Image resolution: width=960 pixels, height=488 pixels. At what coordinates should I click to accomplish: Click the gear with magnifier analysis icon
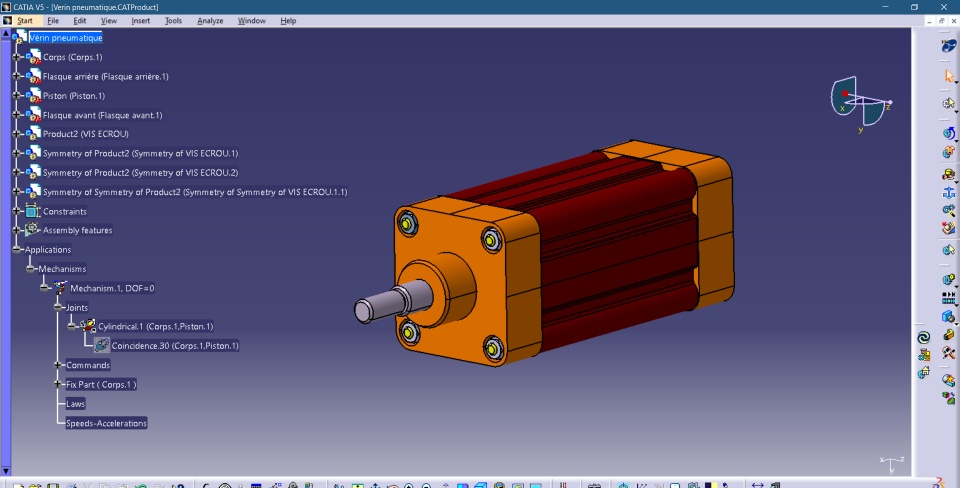tap(948, 211)
